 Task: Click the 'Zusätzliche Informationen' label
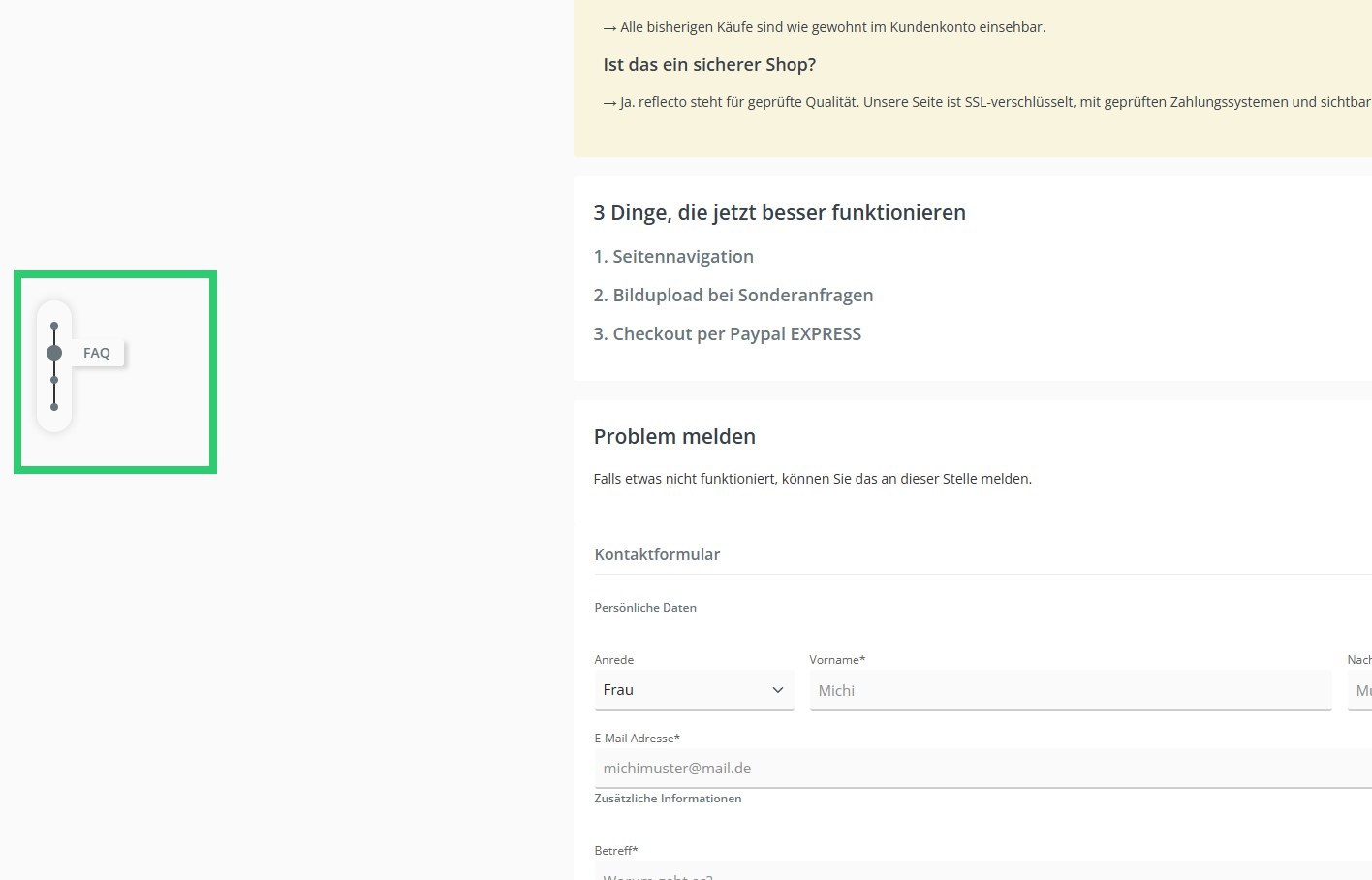tap(668, 799)
